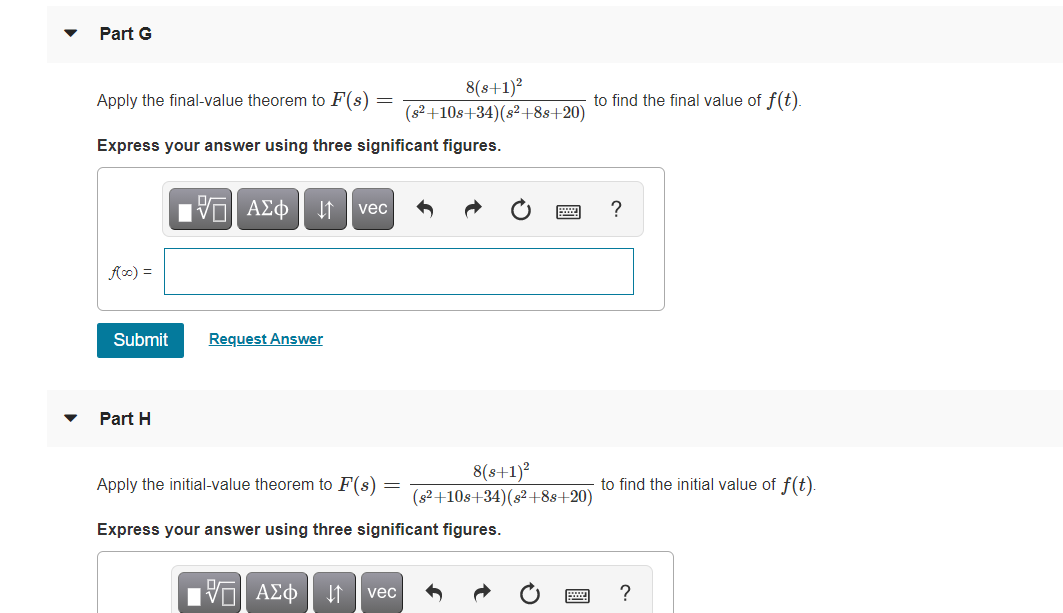Redo the last entry in Part G toolbar
This screenshot has height=613, width=1063.
coord(472,209)
